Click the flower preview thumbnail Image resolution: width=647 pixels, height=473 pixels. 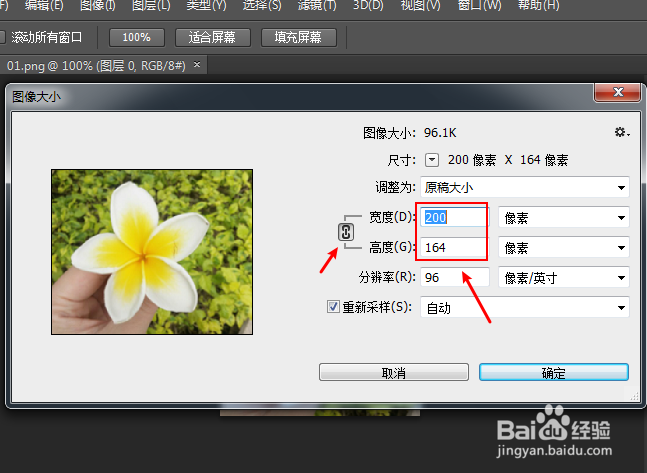coord(152,252)
